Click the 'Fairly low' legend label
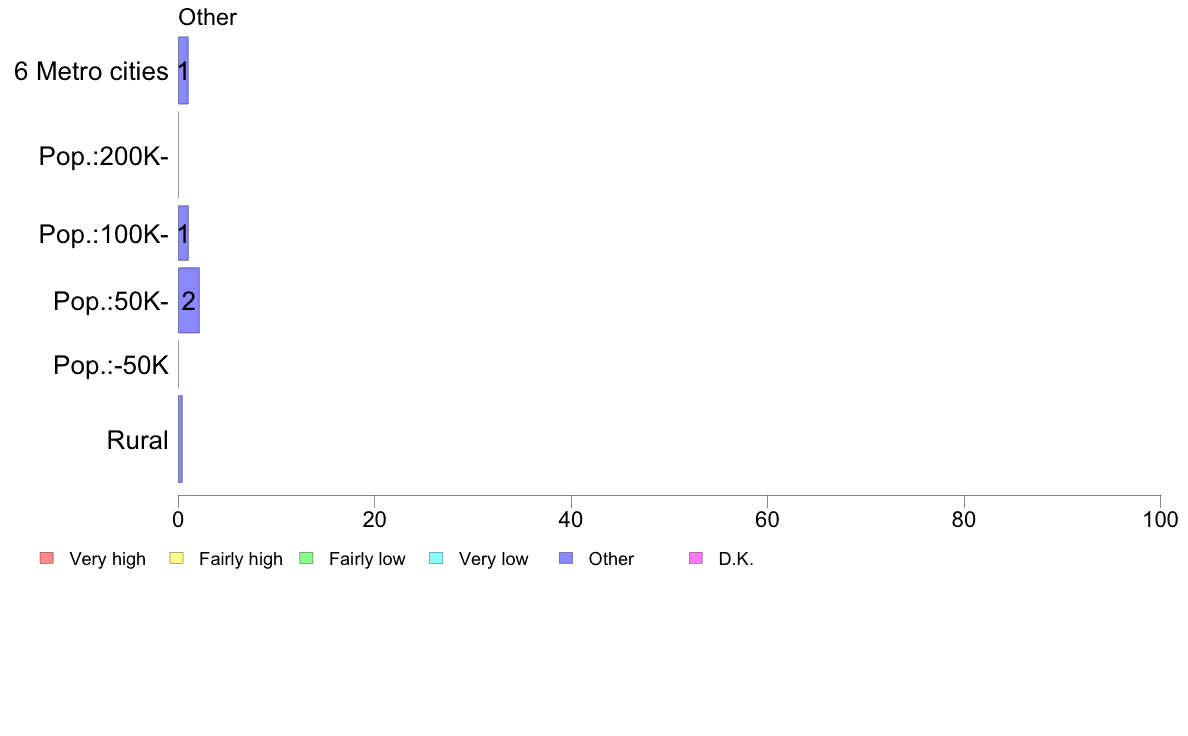1188x736 pixels. (x=367, y=559)
